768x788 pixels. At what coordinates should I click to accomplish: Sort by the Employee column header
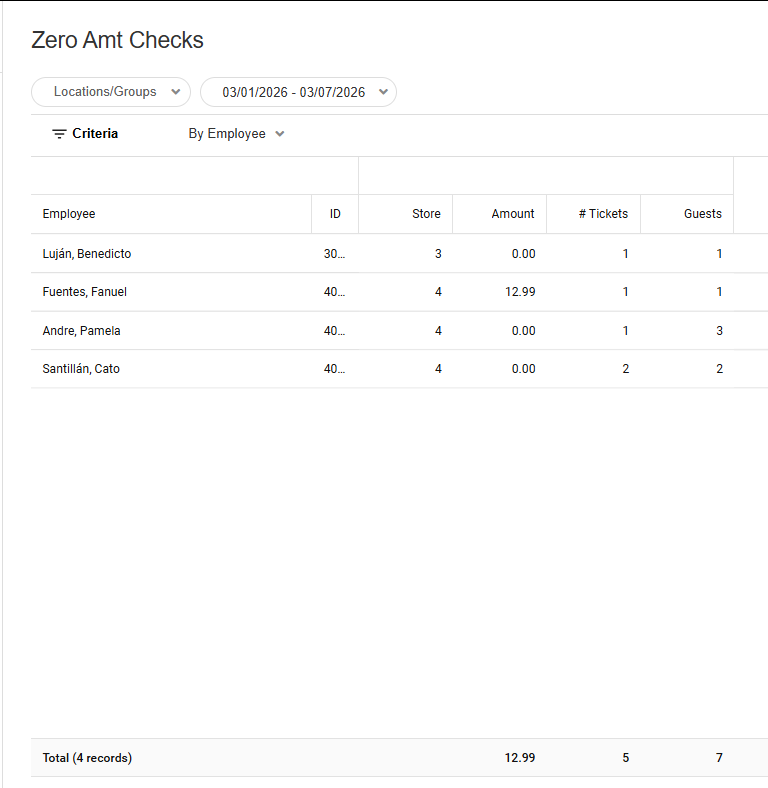pos(69,214)
